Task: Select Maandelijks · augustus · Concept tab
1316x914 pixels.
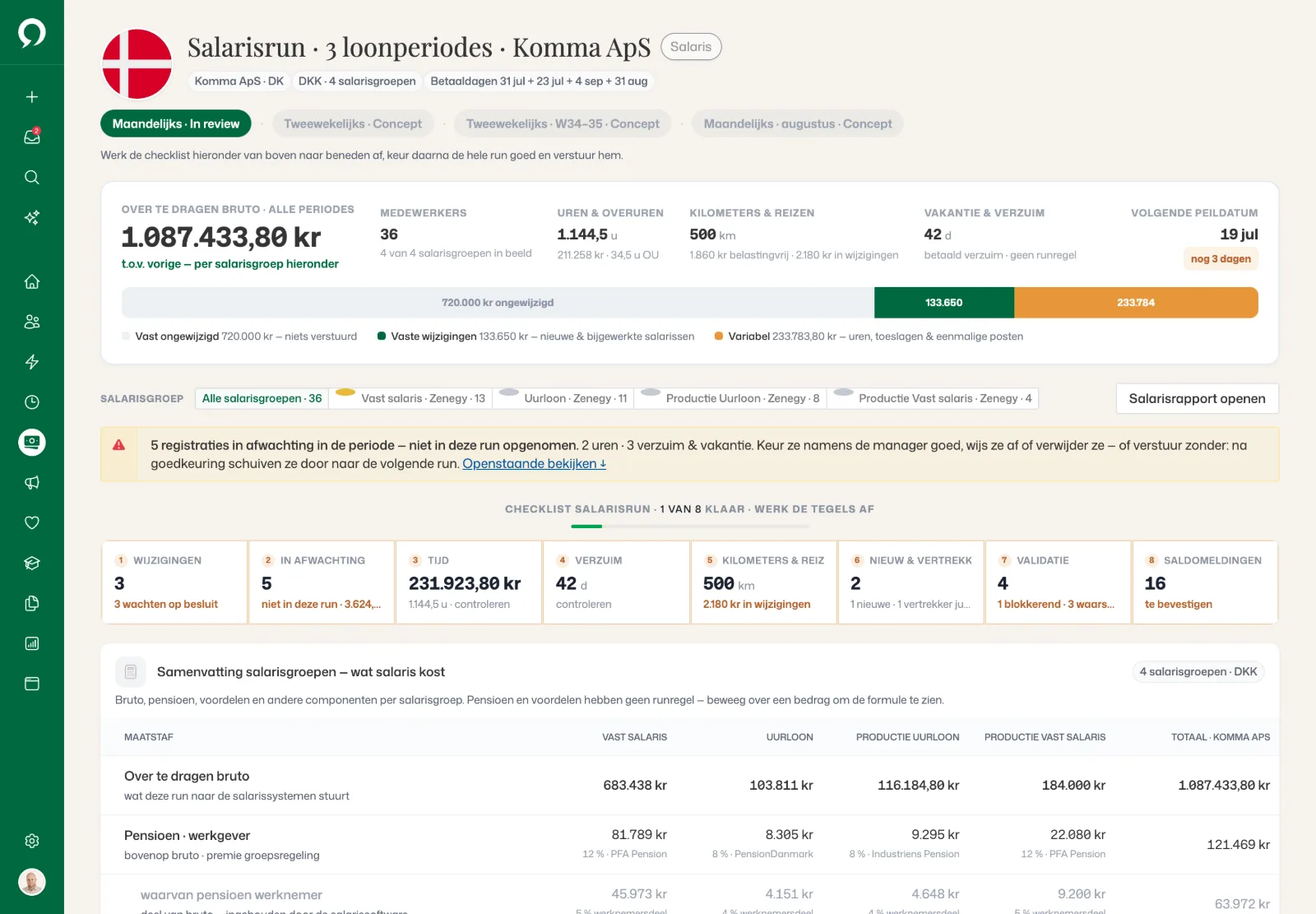Action: 798,123
